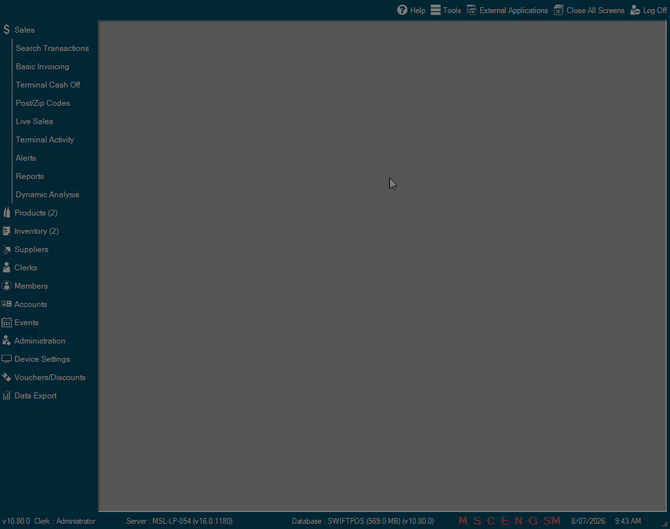This screenshot has height=529, width=670.
Task: Open the Dynamic Analysis item
Action: click(x=47, y=194)
